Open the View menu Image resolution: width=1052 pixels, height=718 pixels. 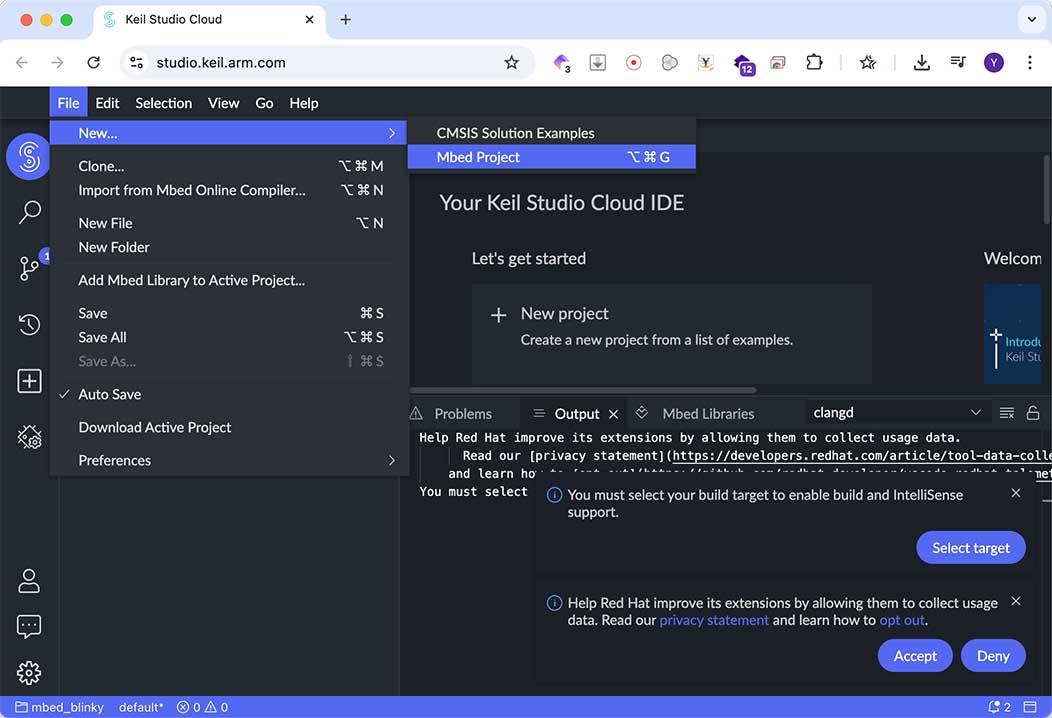(223, 103)
